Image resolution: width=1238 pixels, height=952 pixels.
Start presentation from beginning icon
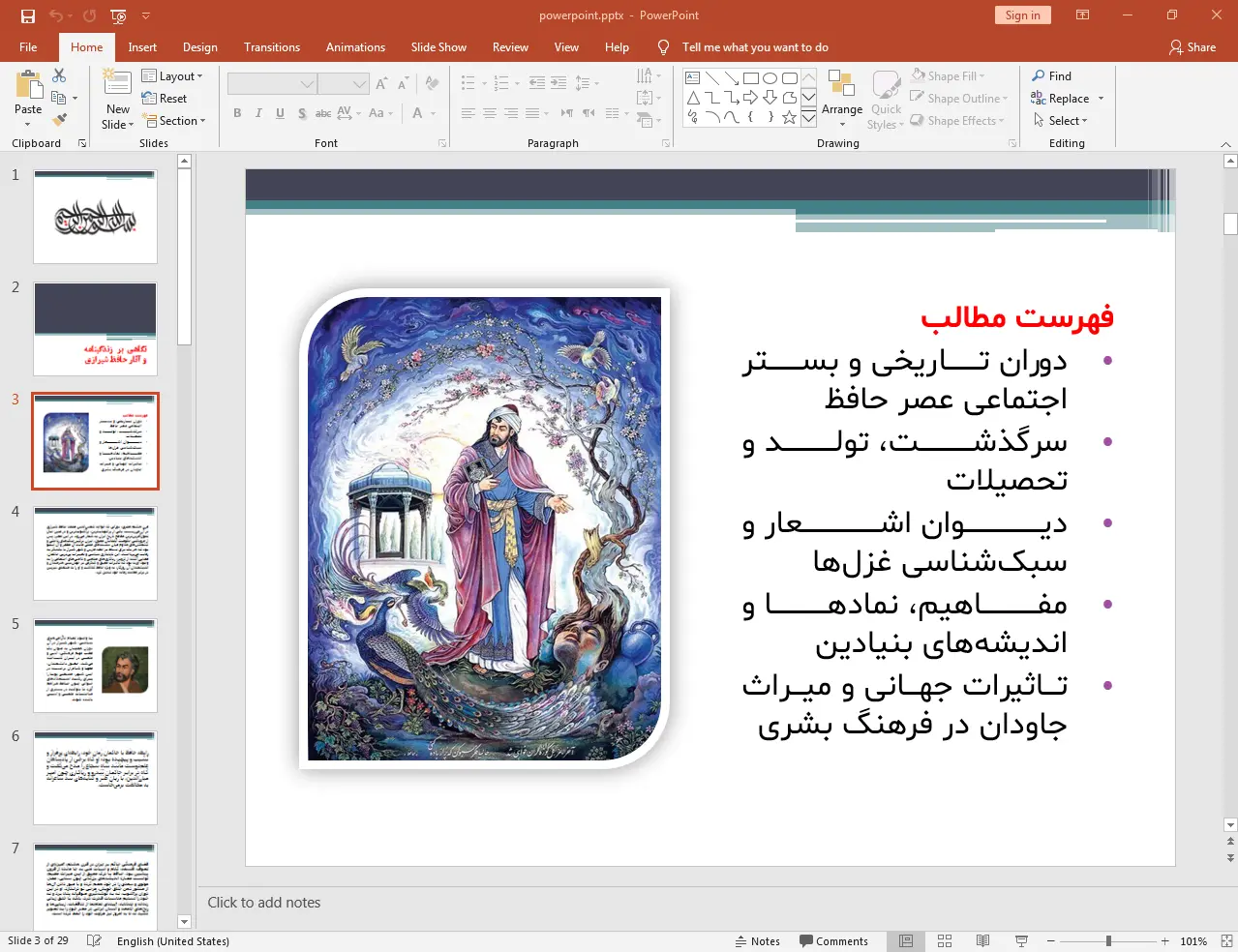click(119, 15)
